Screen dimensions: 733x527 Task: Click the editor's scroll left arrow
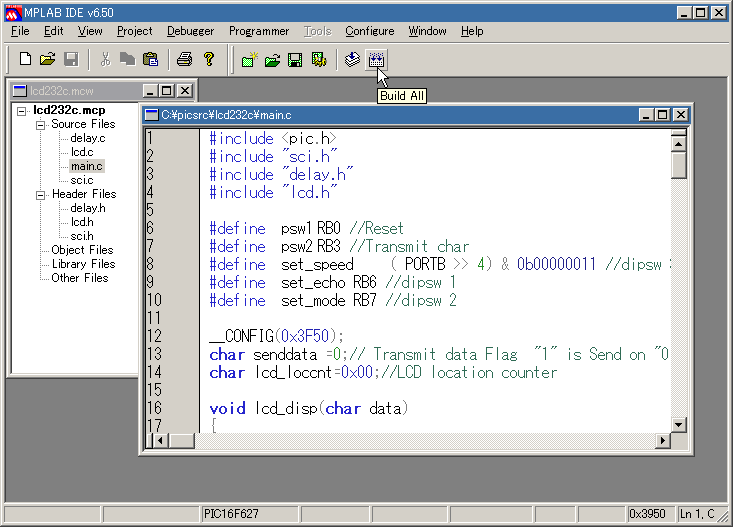point(161,440)
